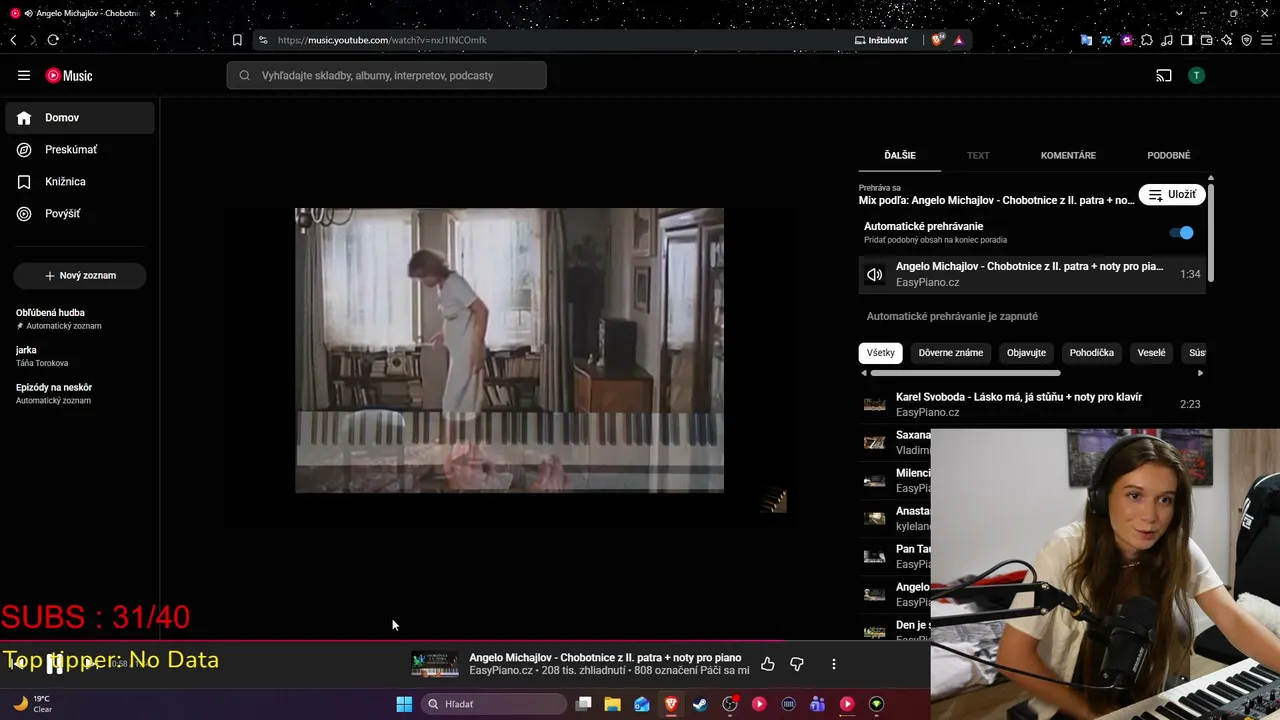Focus the song search field
Screen dimensions: 1280x720
(x=386, y=75)
